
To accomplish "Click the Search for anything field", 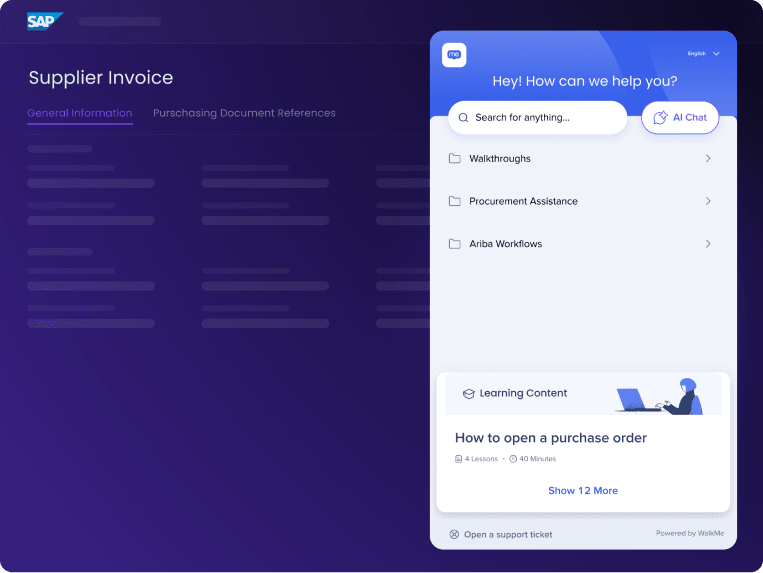I will [x=538, y=118].
